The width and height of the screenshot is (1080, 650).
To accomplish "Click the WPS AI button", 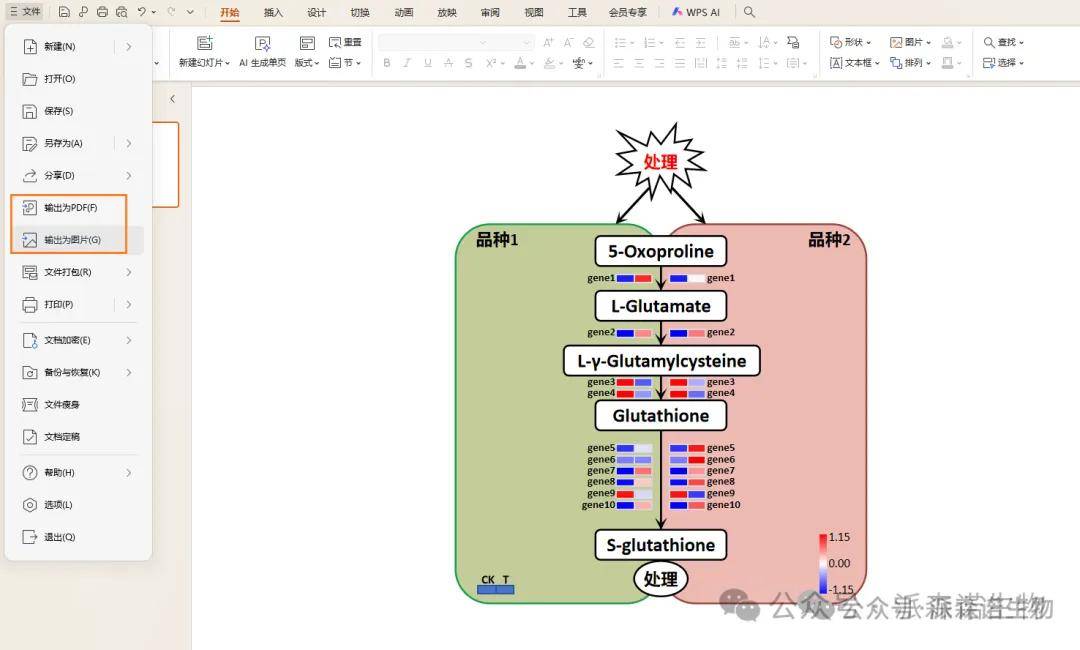I will (696, 12).
